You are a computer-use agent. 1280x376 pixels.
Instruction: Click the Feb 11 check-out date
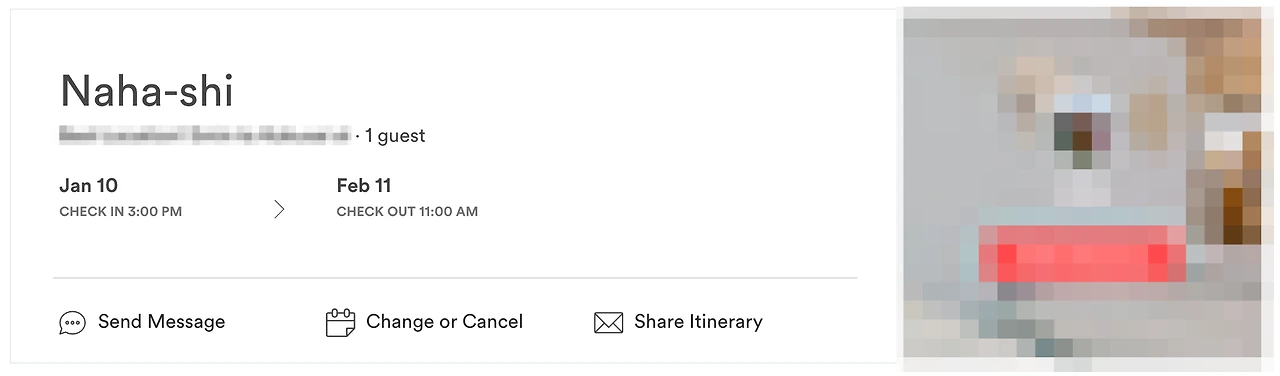pos(364,185)
